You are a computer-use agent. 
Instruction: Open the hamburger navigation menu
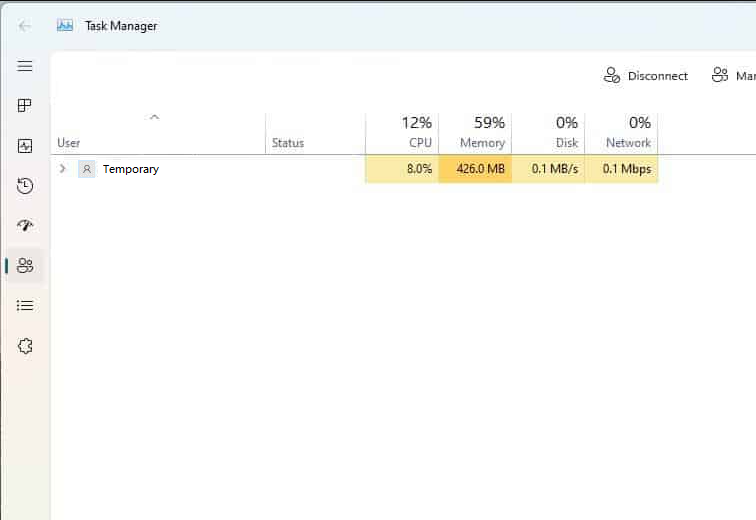click(x=25, y=66)
